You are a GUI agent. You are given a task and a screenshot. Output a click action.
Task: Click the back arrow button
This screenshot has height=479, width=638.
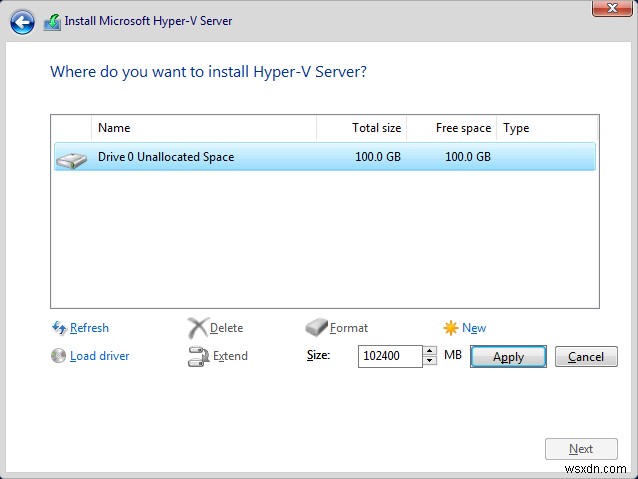point(22,21)
